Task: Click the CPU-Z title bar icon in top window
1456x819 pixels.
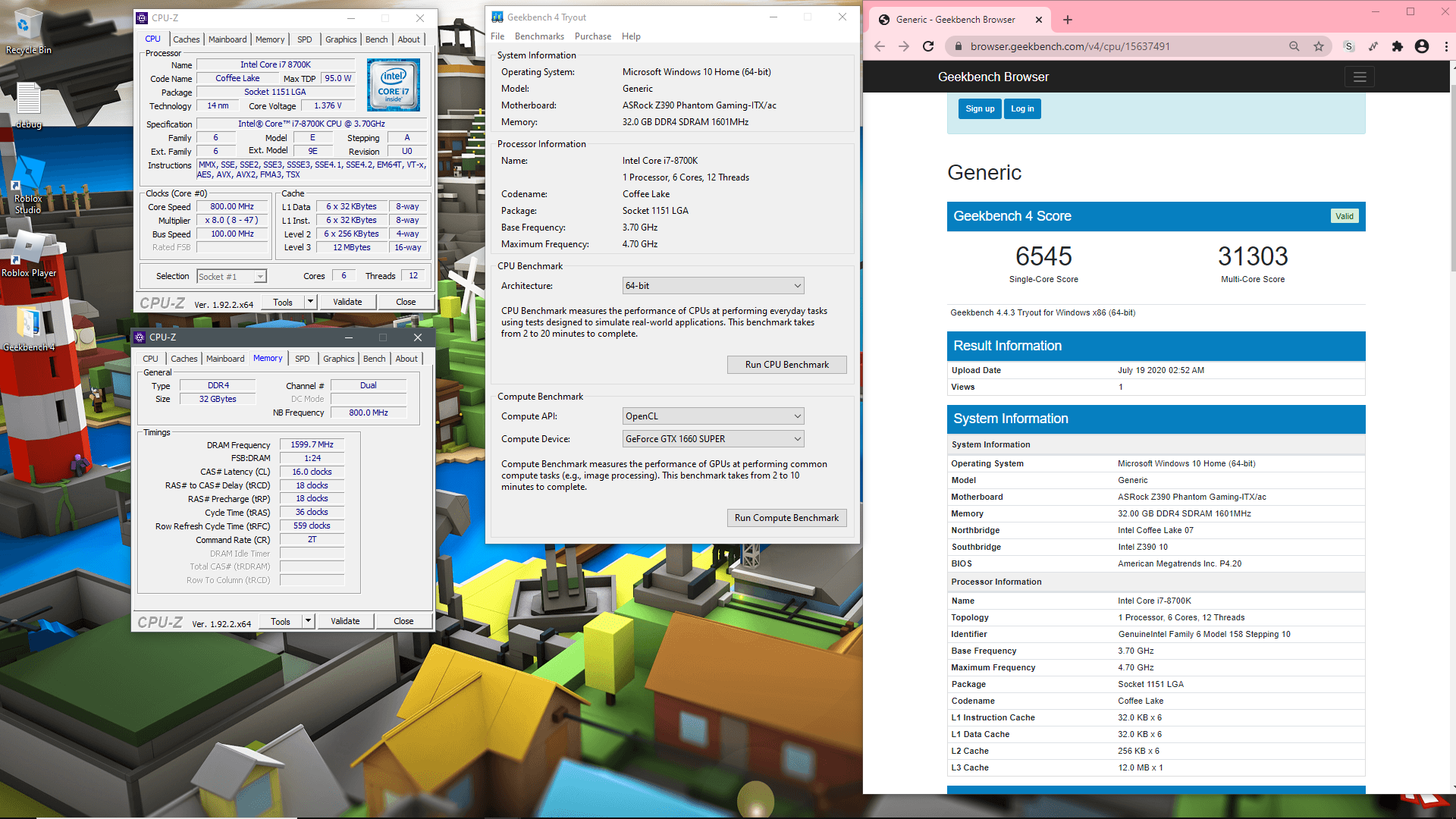Action: pos(142,17)
